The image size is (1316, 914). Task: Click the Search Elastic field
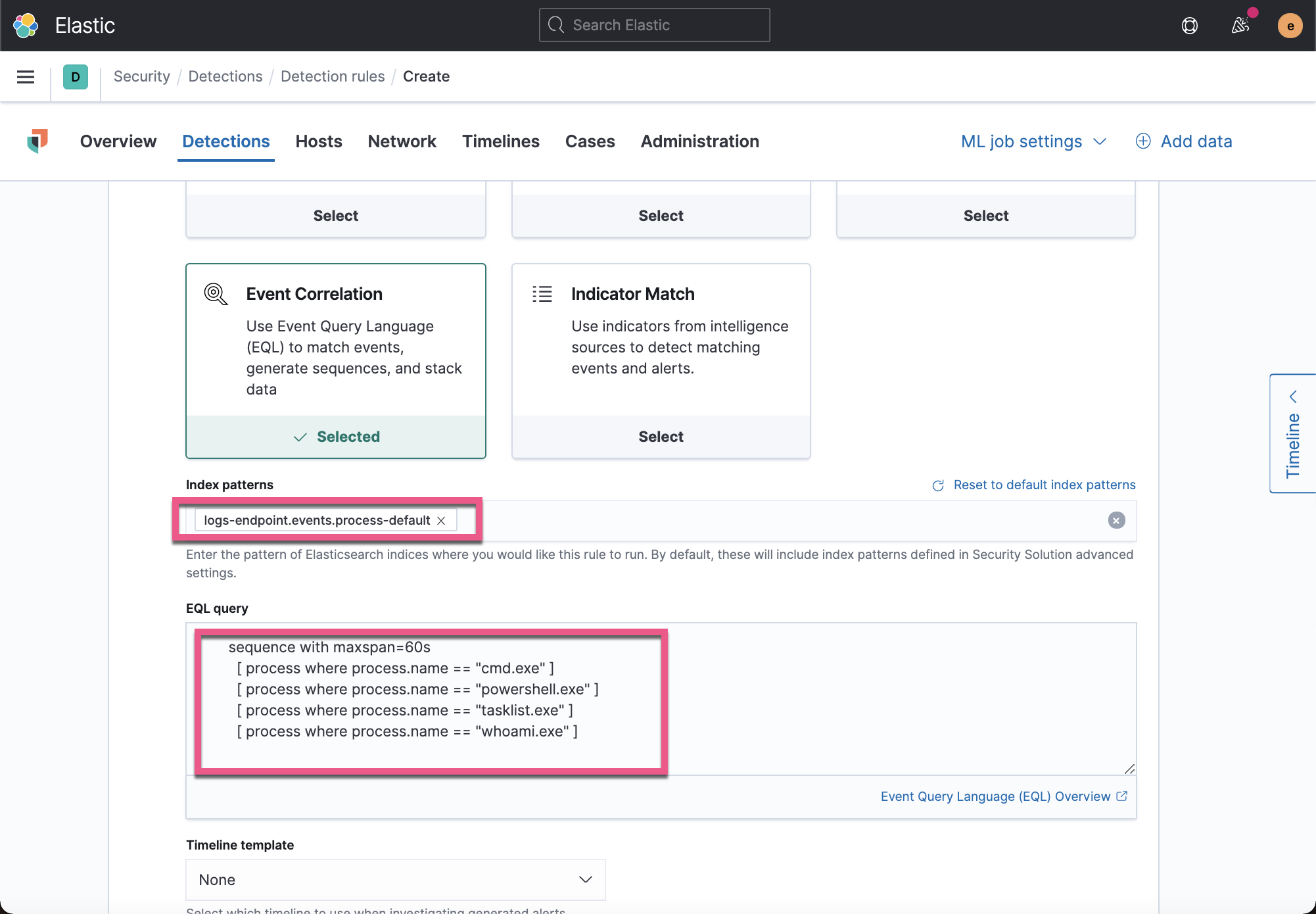pyautogui.click(x=654, y=24)
